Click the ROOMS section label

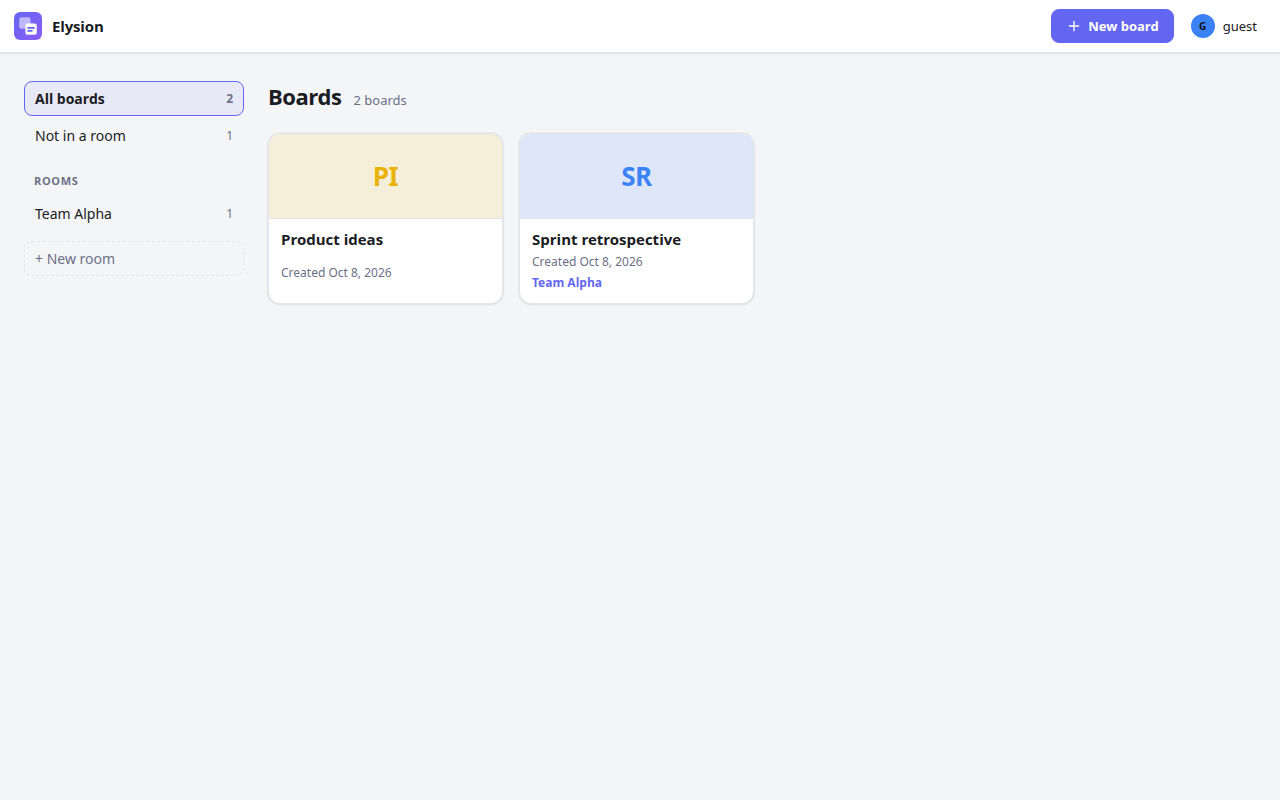[x=56, y=181]
